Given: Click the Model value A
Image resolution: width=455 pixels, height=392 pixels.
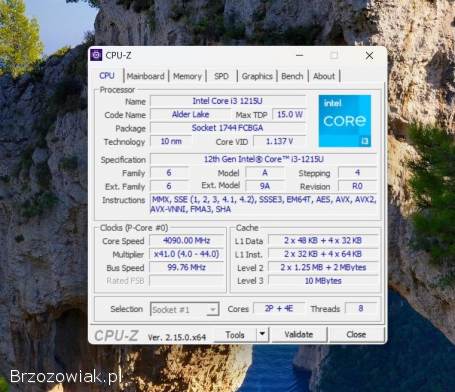Looking at the screenshot, I should pyautogui.click(x=265, y=173).
